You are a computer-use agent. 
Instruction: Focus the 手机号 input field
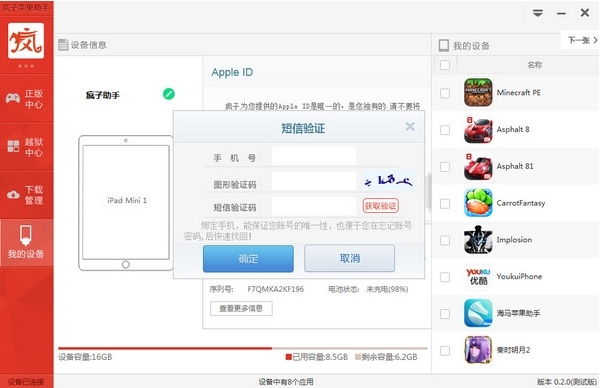pyautogui.click(x=314, y=156)
